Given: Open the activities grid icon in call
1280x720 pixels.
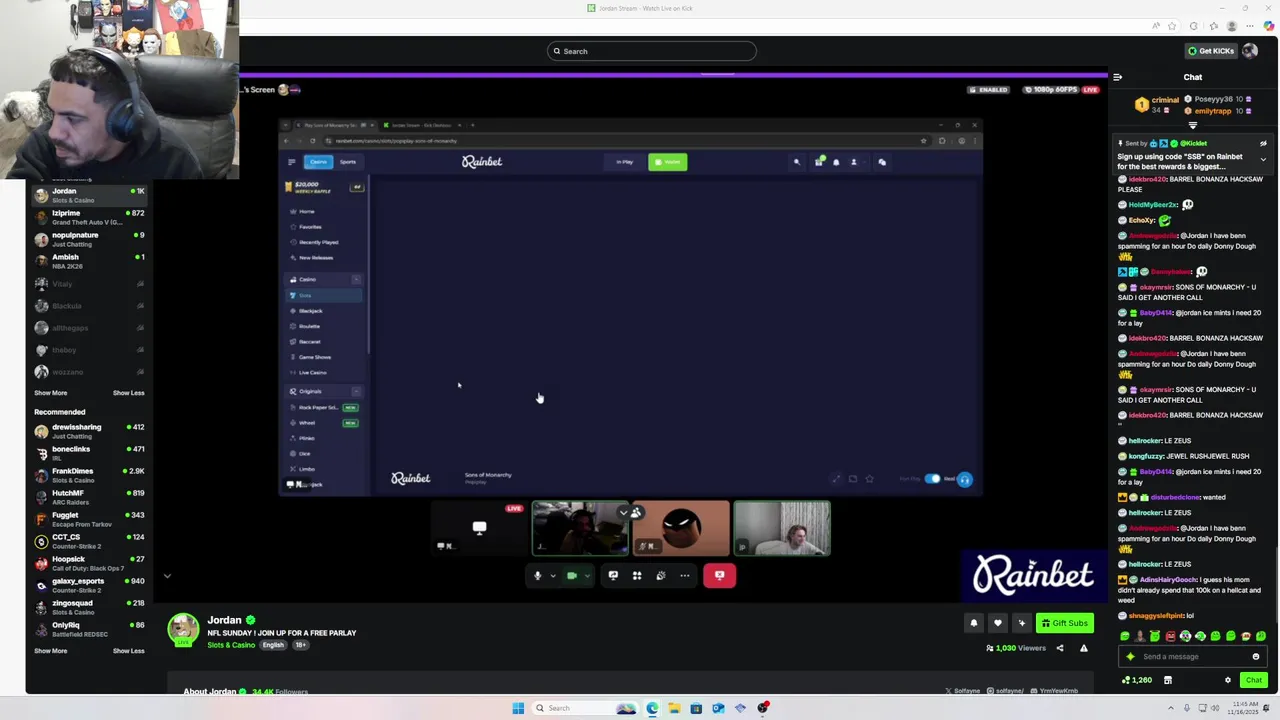Looking at the screenshot, I should coord(637,575).
